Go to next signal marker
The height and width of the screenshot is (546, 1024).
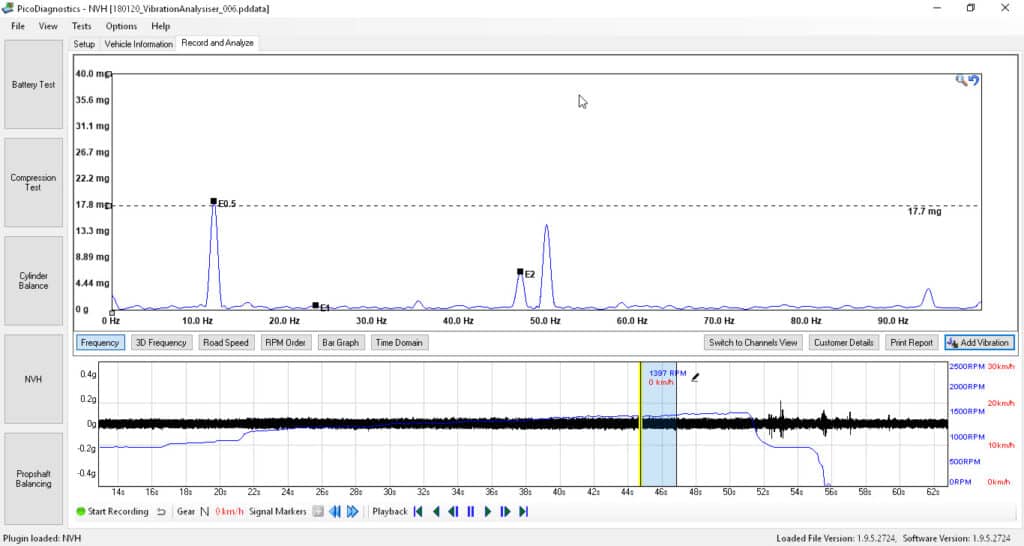click(351, 512)
